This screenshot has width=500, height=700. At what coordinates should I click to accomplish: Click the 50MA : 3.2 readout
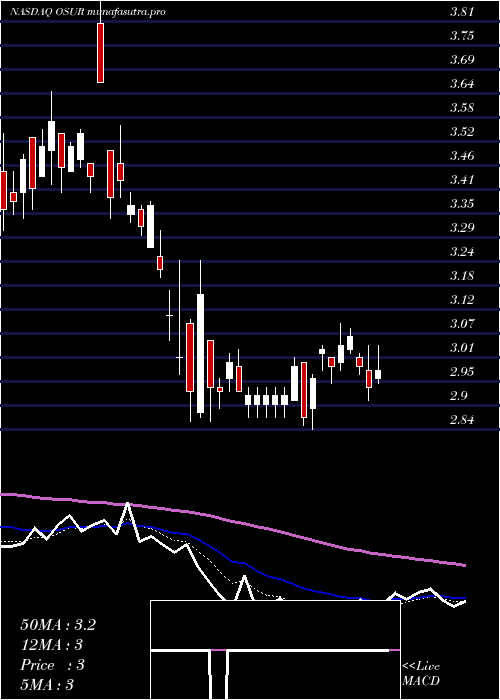58,625
